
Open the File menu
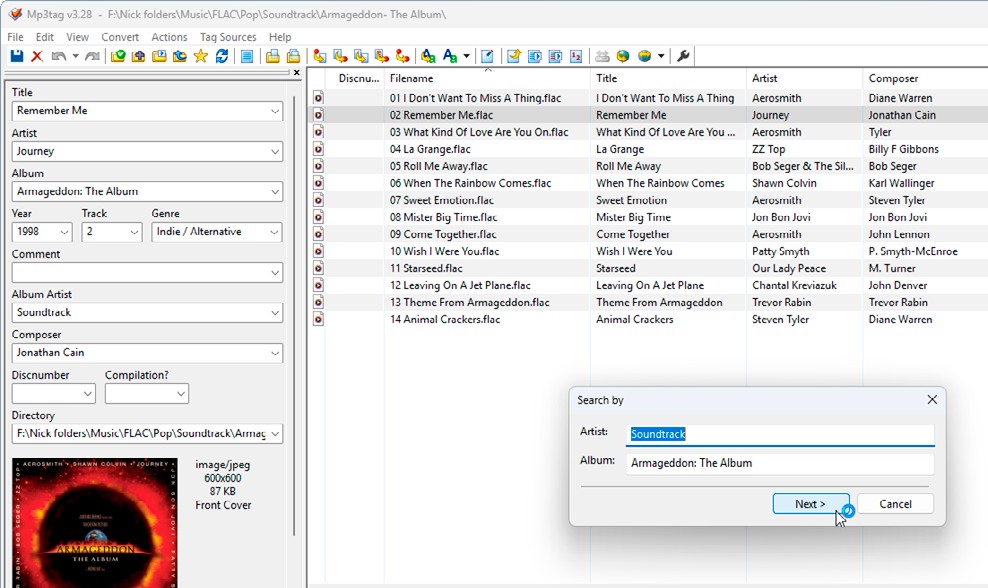[x=15, y=37]
